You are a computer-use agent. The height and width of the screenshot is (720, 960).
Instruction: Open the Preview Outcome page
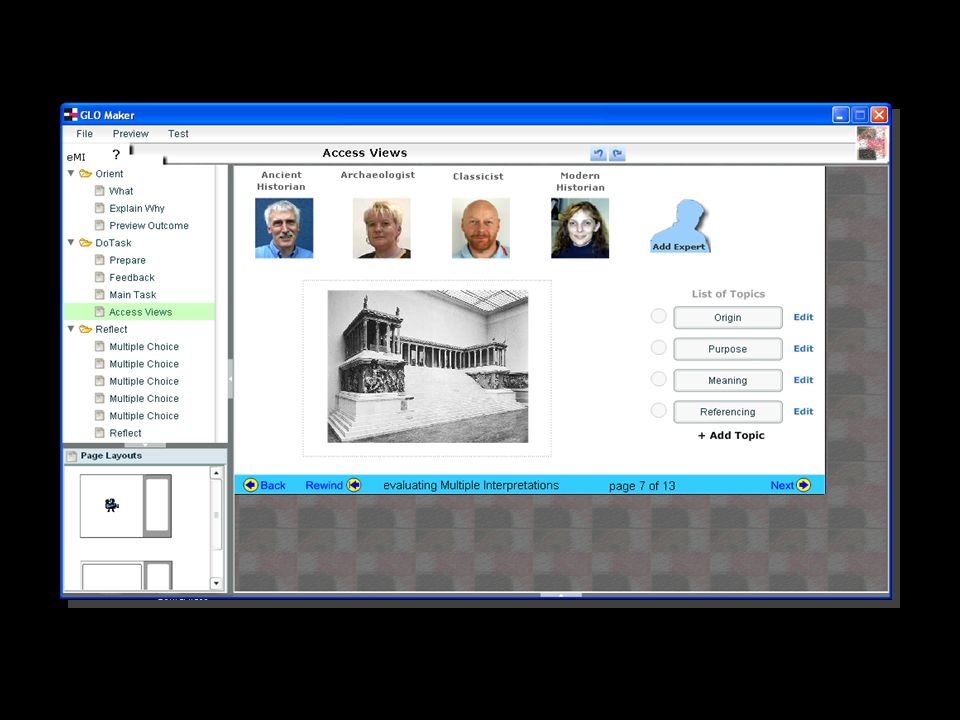(x=149, y=225)
